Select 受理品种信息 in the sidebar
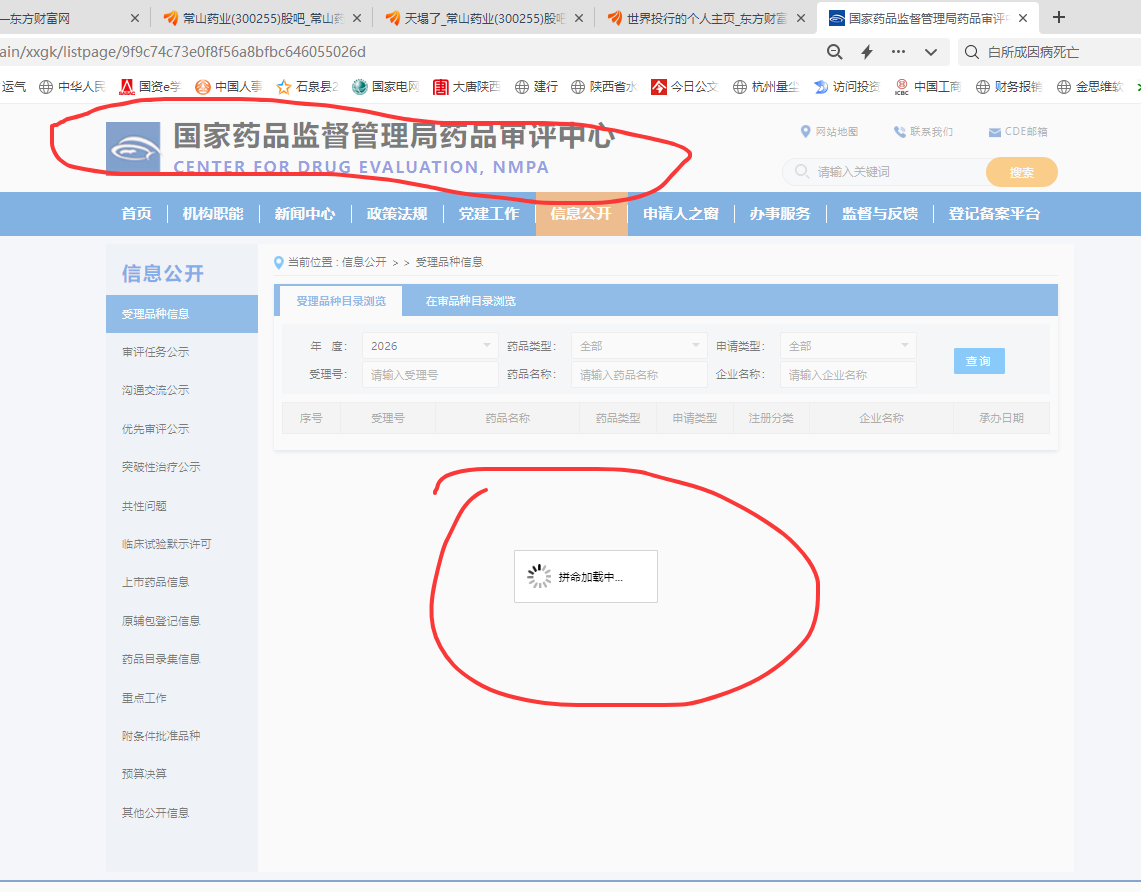Screen dimensions: 1141x892 point(182,314)
